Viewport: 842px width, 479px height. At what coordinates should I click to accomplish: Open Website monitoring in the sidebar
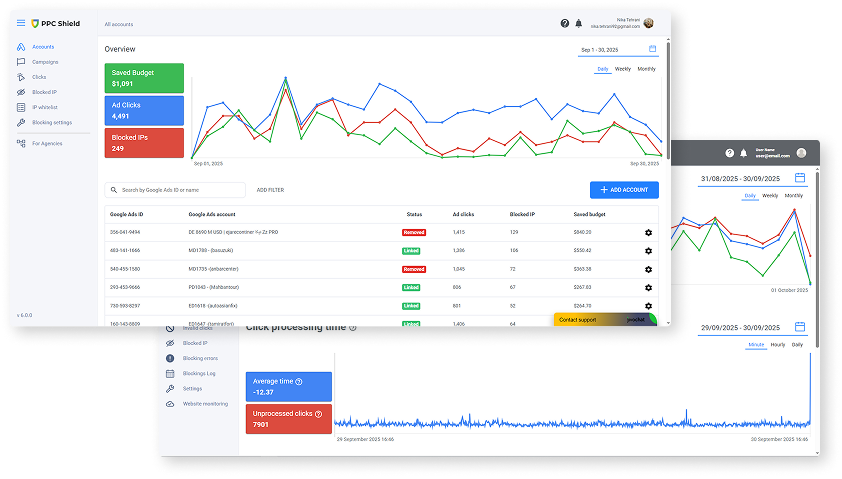tap(205, 403)
